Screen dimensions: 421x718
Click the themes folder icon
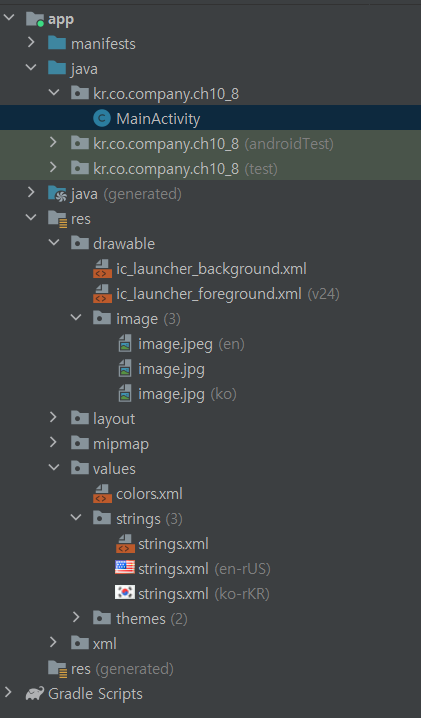(102, 618)
